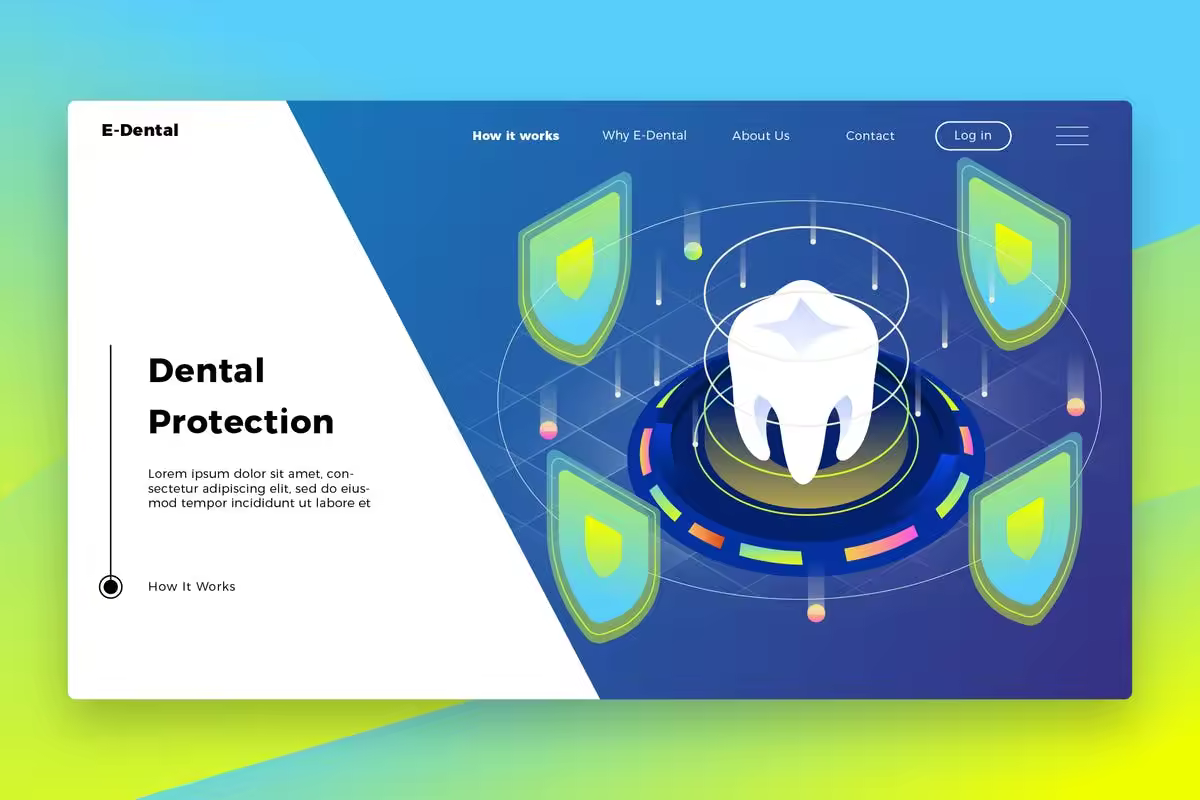Click the Log in button

click(x=973, y=136)
